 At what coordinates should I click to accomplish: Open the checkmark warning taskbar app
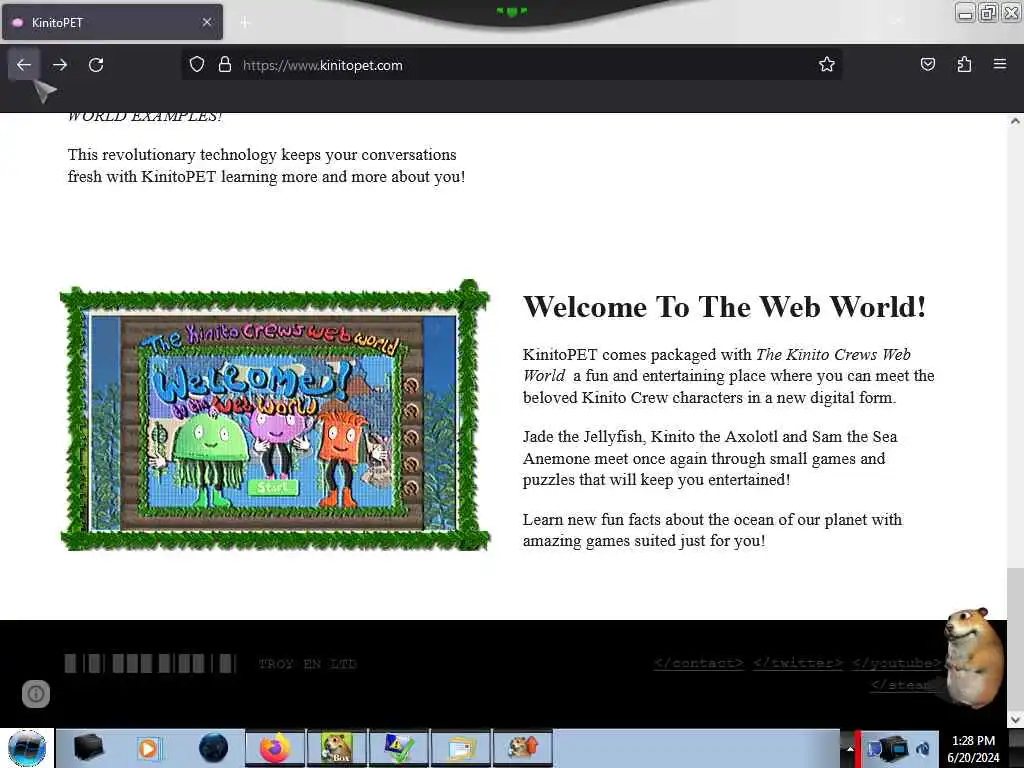[x=399, y=748]
